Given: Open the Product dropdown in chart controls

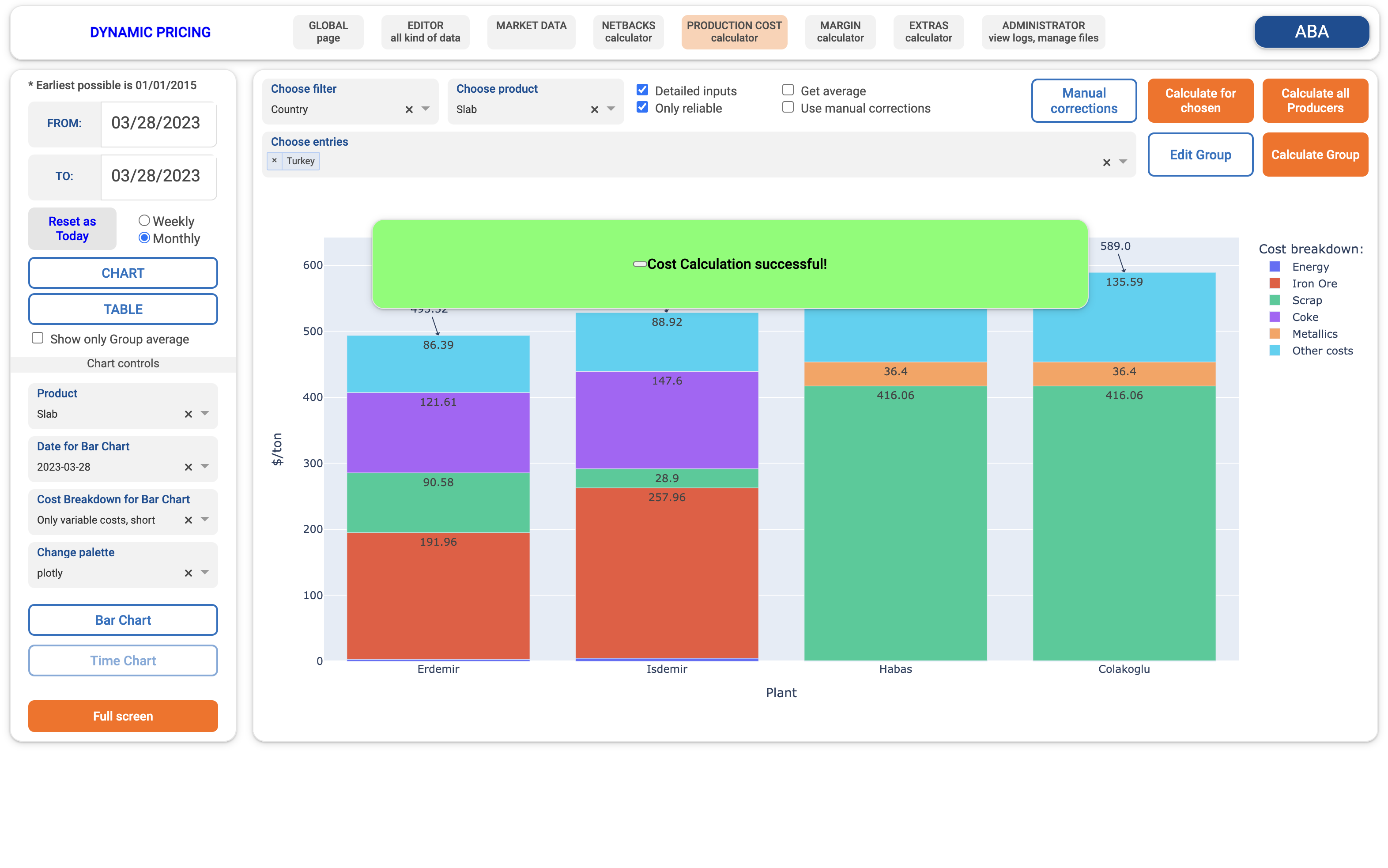Looking at the screenshot, I should (x=204, y=413).
